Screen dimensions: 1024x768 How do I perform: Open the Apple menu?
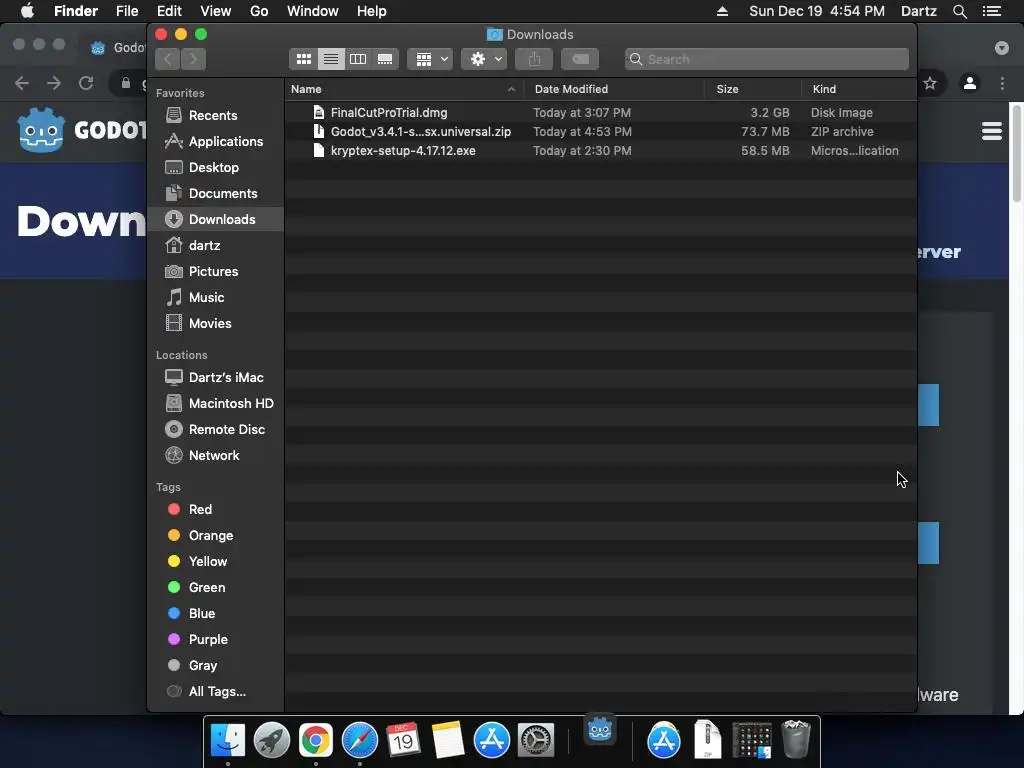tap(27, 11)
